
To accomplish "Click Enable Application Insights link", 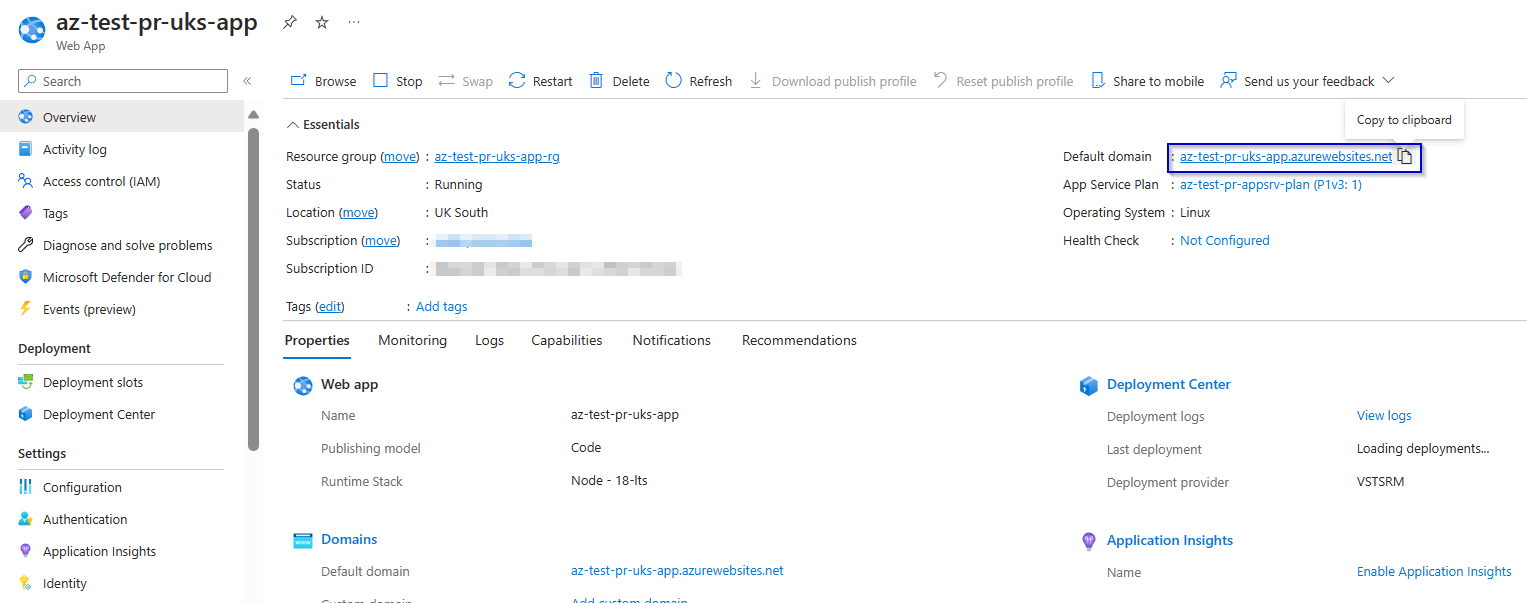I will tap(1434, 571).
